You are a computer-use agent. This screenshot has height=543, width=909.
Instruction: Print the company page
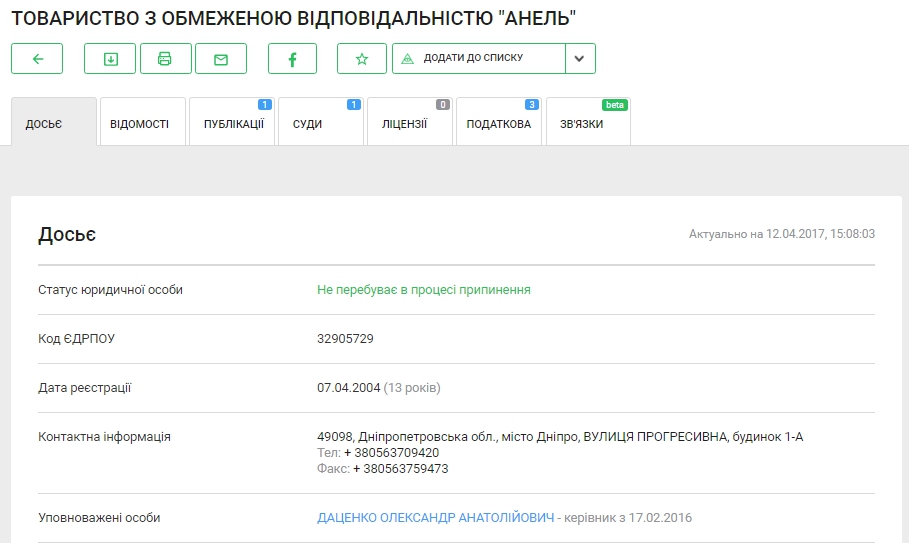pyautogui.click(x=166, y=59)
